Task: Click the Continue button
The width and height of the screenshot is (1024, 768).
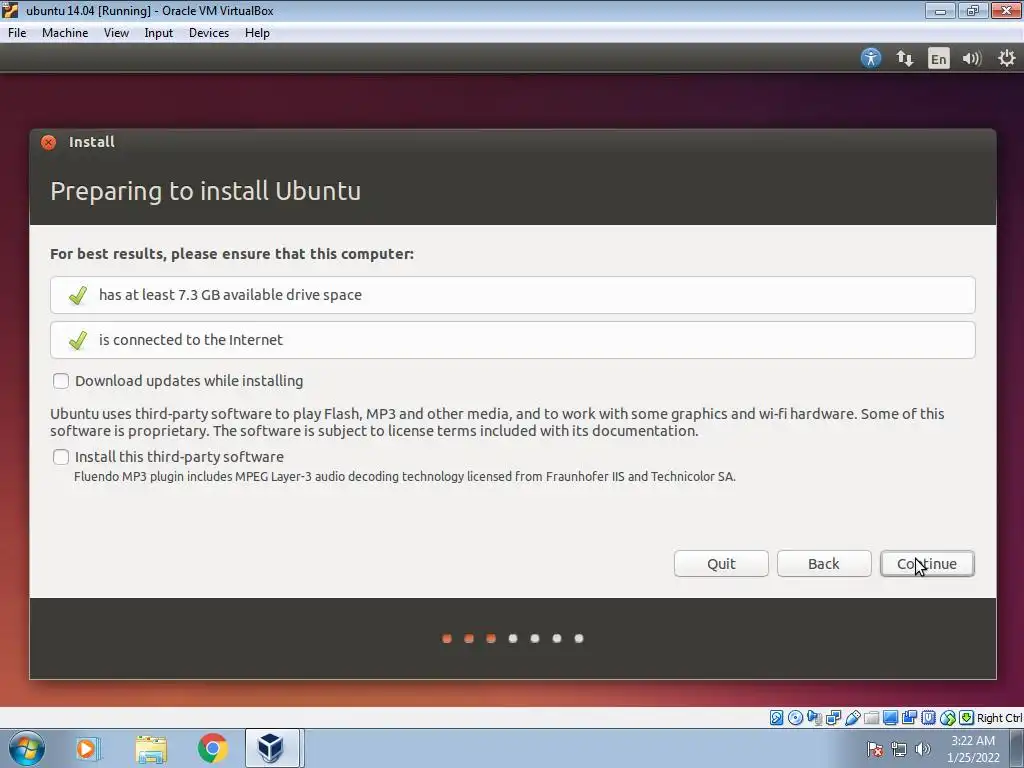Action: click(x=927, y=564)
